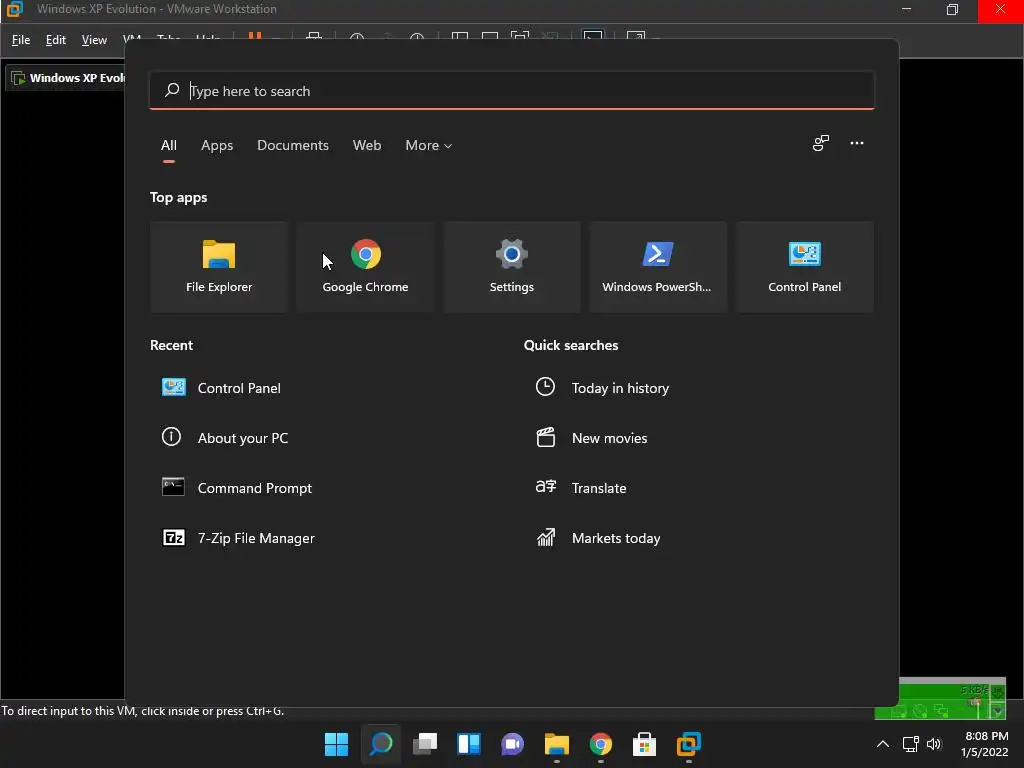1024x768 pixels.
Task: Open the network status tray icon
Action: click(910, 744)
